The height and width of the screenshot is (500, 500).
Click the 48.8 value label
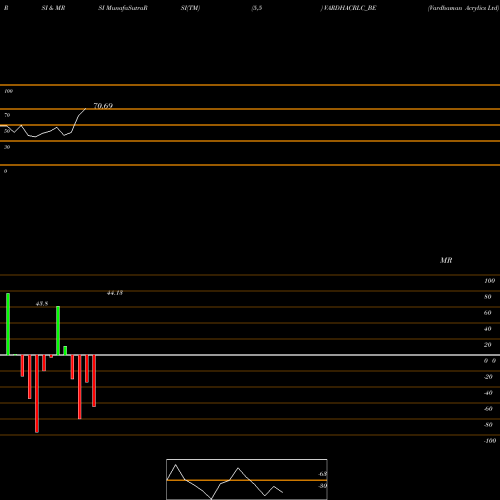42,304
